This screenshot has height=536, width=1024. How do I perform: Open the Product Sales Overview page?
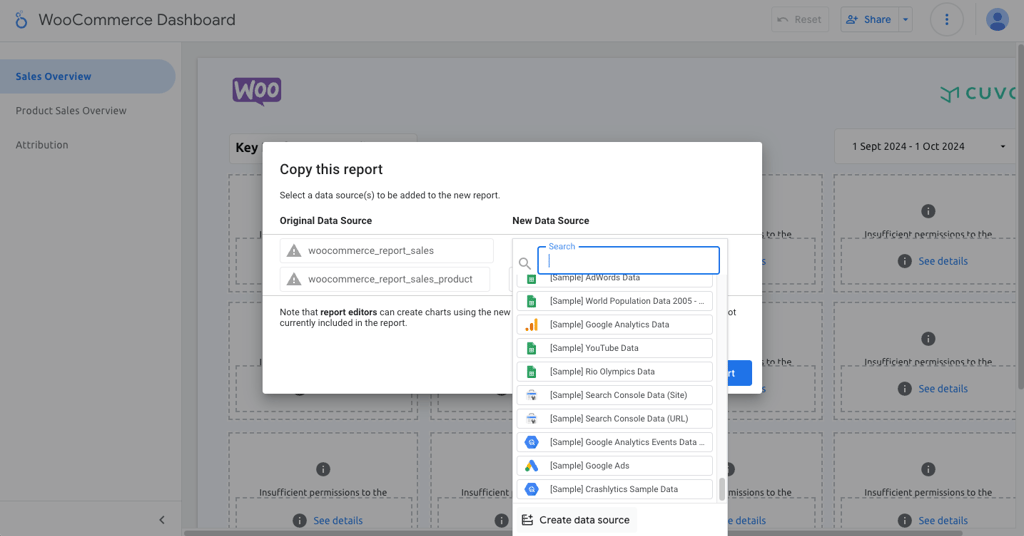click(x=71, y=110)
